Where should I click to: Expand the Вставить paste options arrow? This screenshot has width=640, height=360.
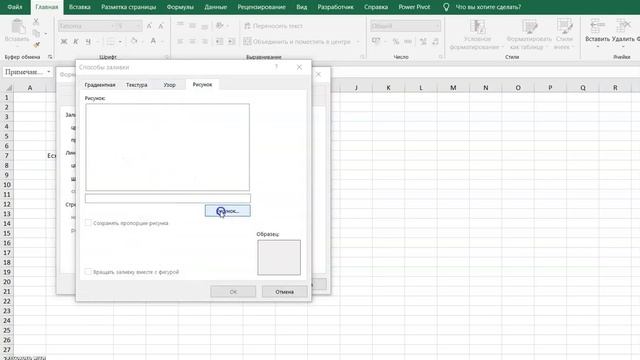point(18,46)
